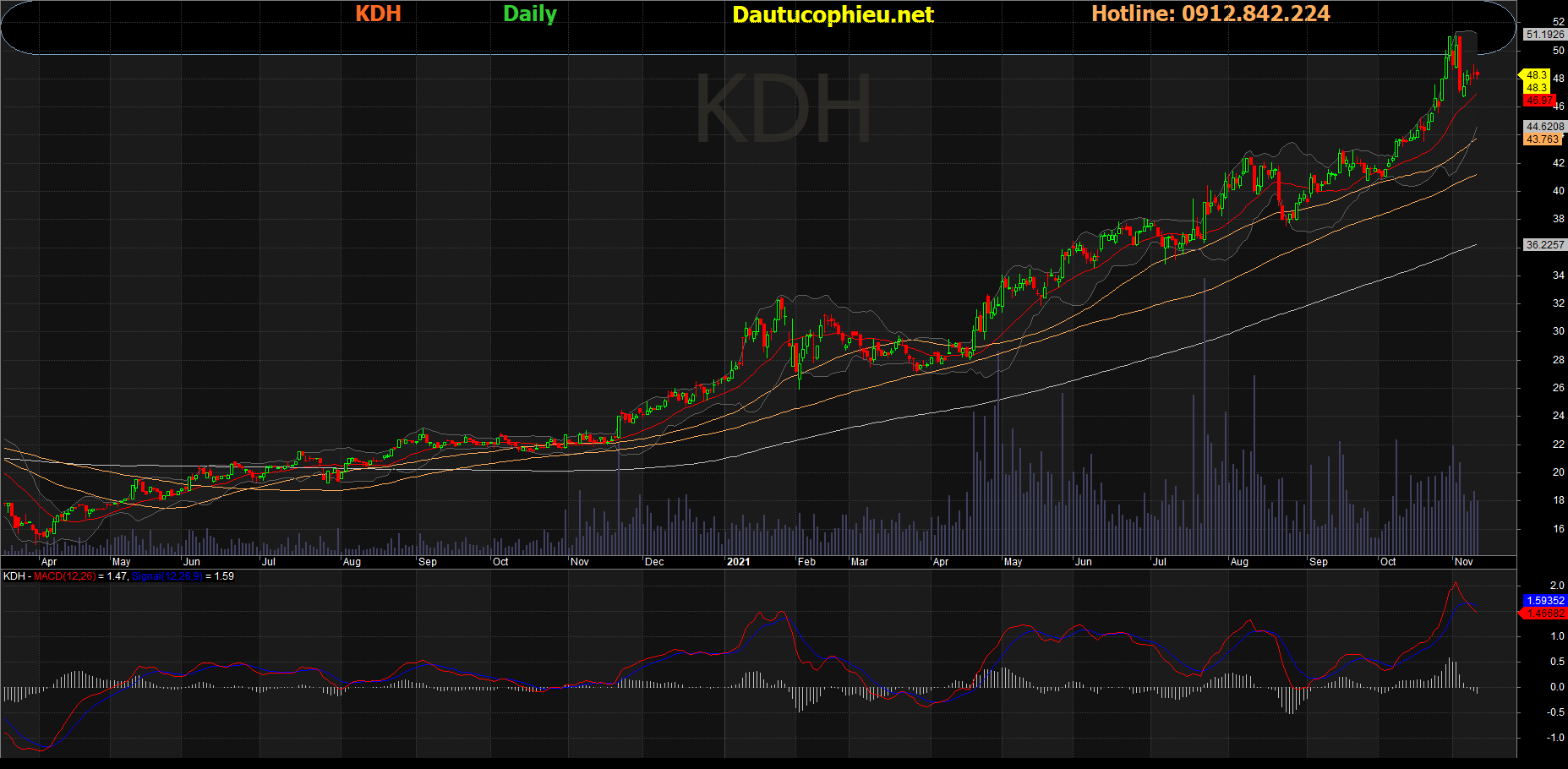The height and width of the screenshot is (769, 1568).
Task: Click the -1.0 MACD axis label
Action: click(1555, 738)
